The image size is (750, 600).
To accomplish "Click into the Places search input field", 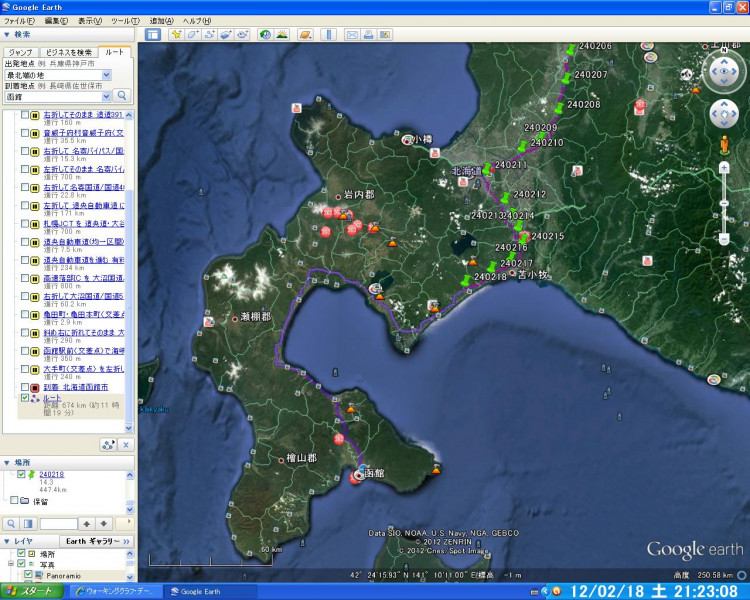I will click(x=58, y=523).
